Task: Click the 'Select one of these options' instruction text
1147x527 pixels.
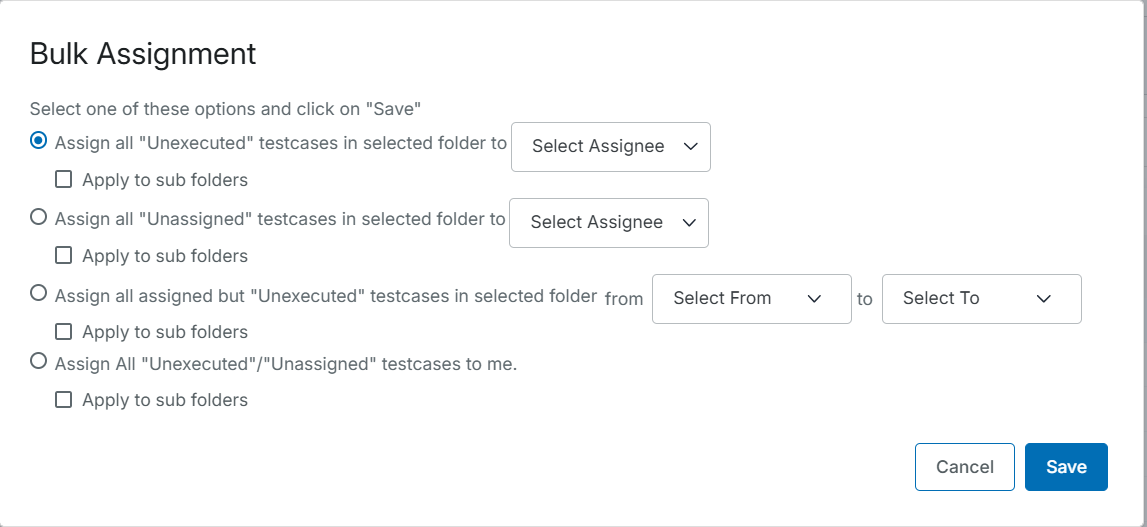Action: pos(226,109)
